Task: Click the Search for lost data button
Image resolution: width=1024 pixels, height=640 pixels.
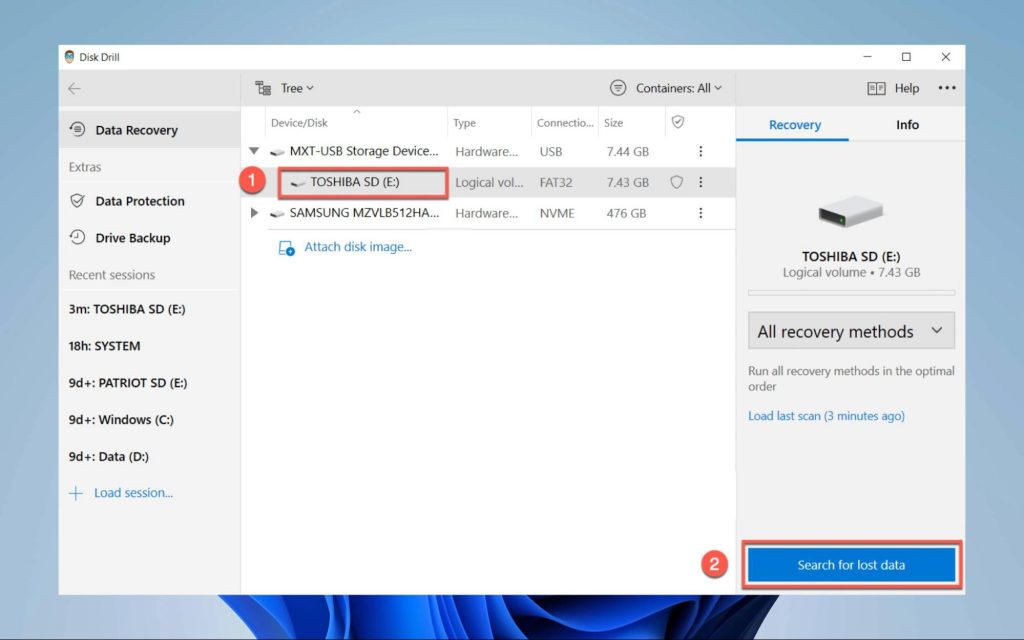Action: coord(851,564)
